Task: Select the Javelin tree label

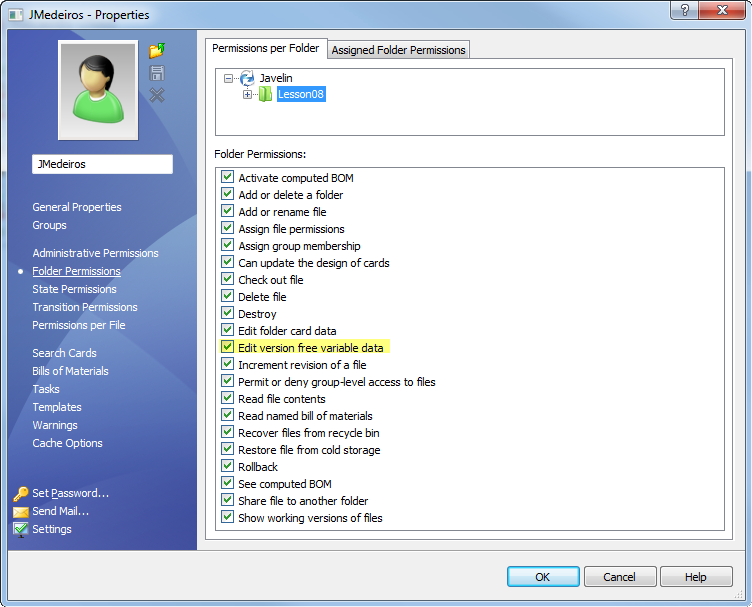Action: click(276, 78)
